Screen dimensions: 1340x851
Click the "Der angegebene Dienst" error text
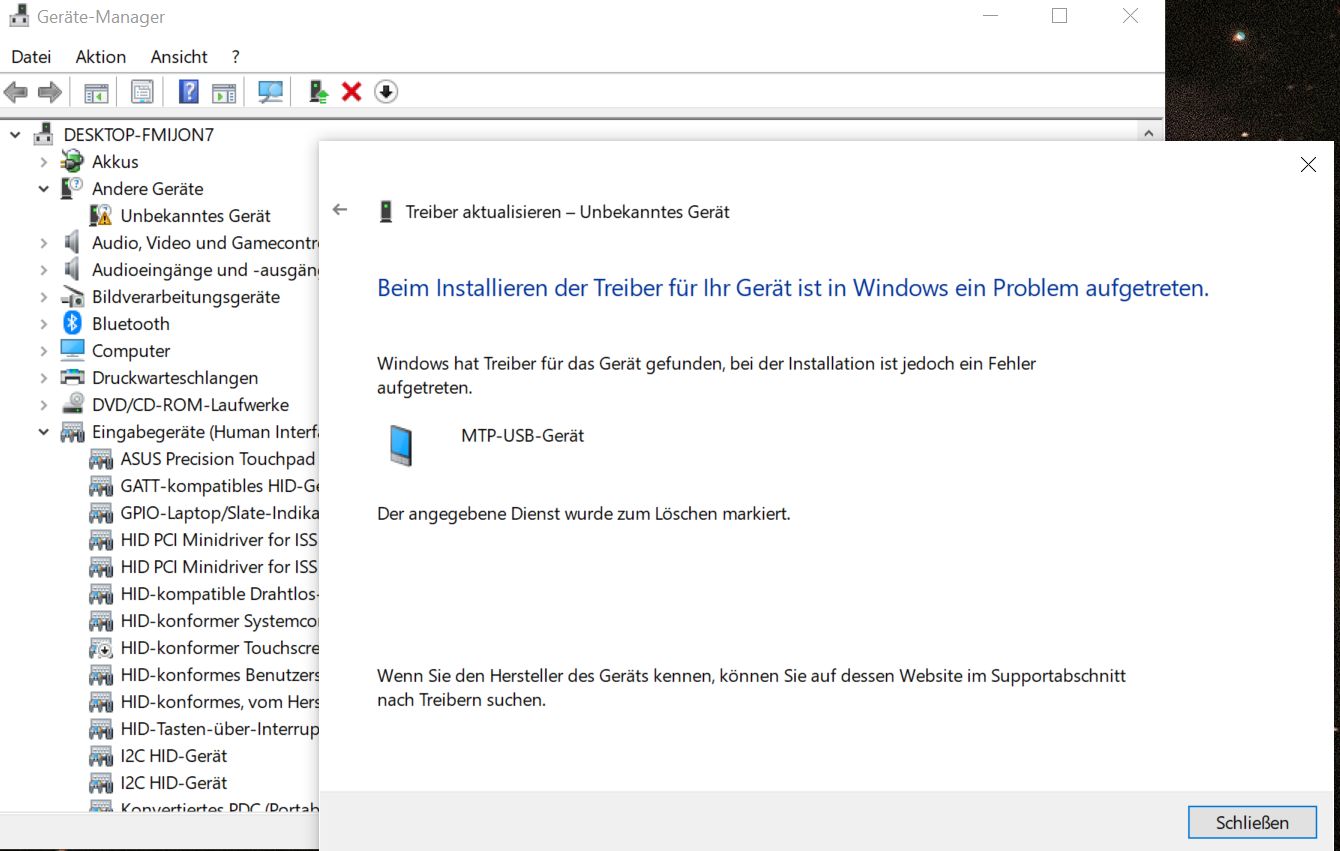(584, 514)
